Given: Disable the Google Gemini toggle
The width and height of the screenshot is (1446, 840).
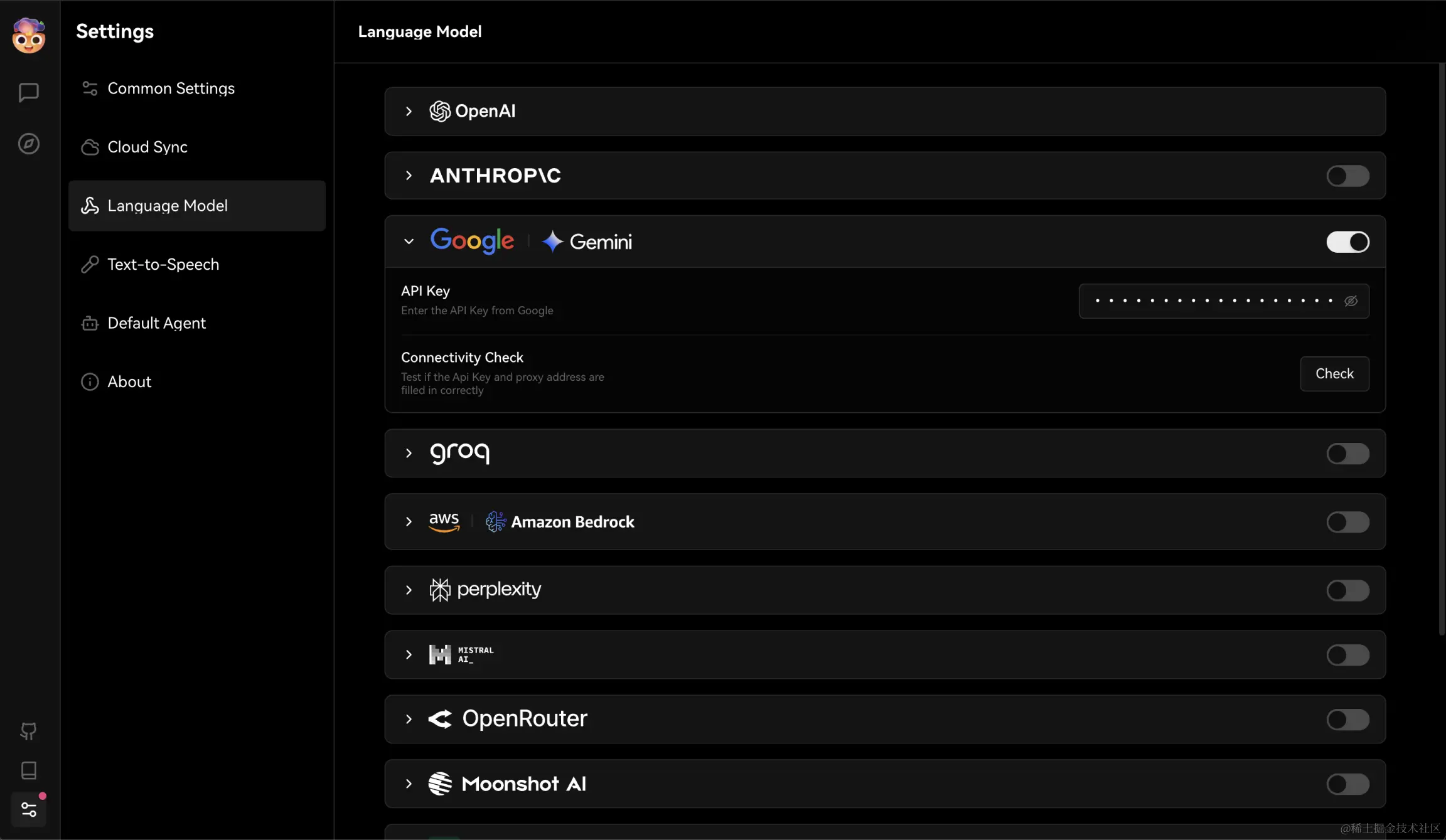Looking at the screenshot, I should click(x=1347, y=242).
